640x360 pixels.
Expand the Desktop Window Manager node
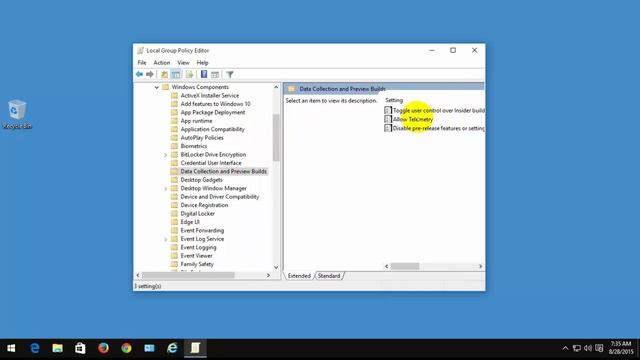165,189
